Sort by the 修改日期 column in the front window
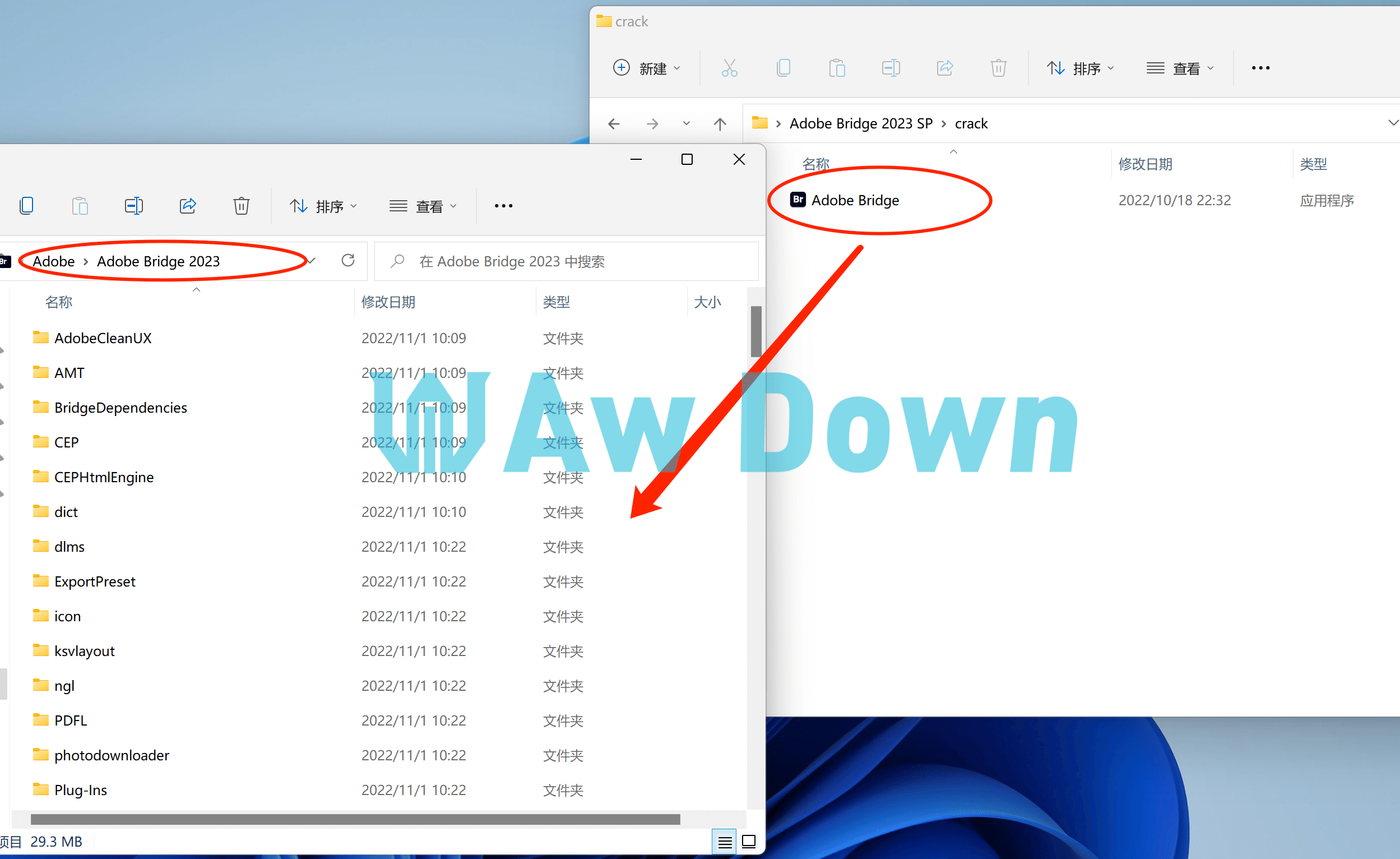The image size is (1400, 859). (x=388, y=302)
